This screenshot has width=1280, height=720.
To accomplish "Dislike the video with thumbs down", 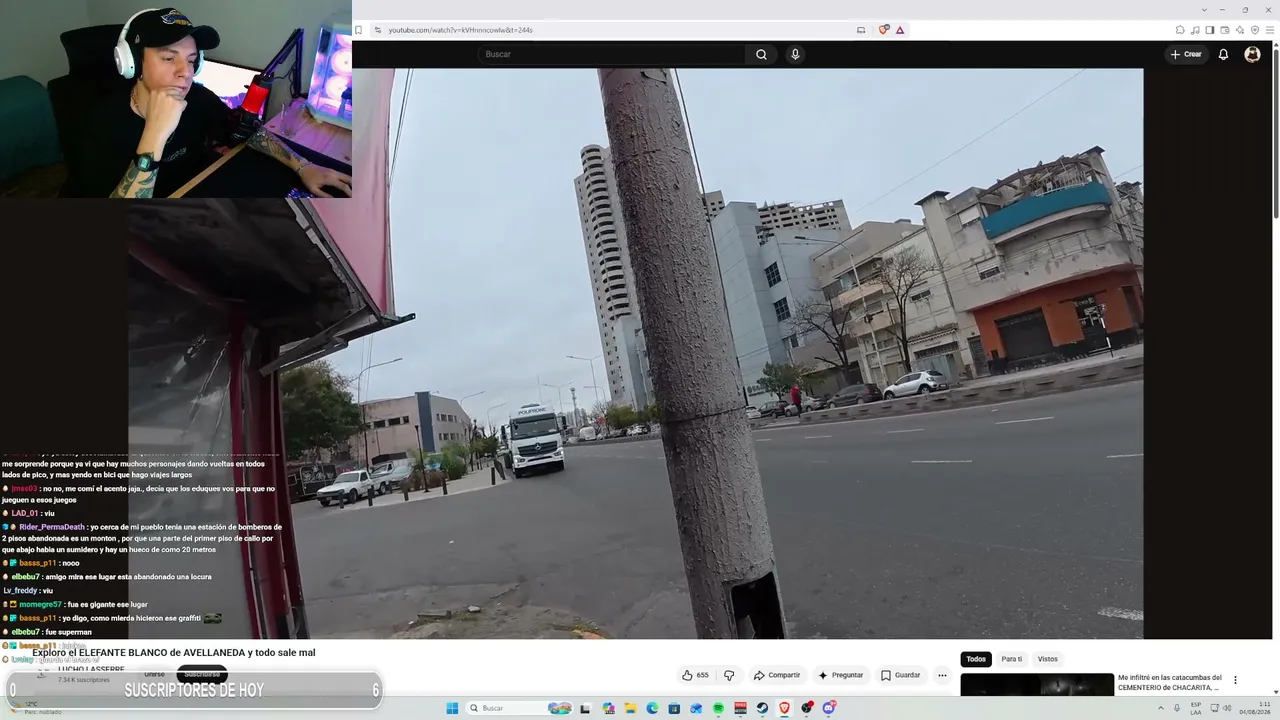I will click(729, 675).
